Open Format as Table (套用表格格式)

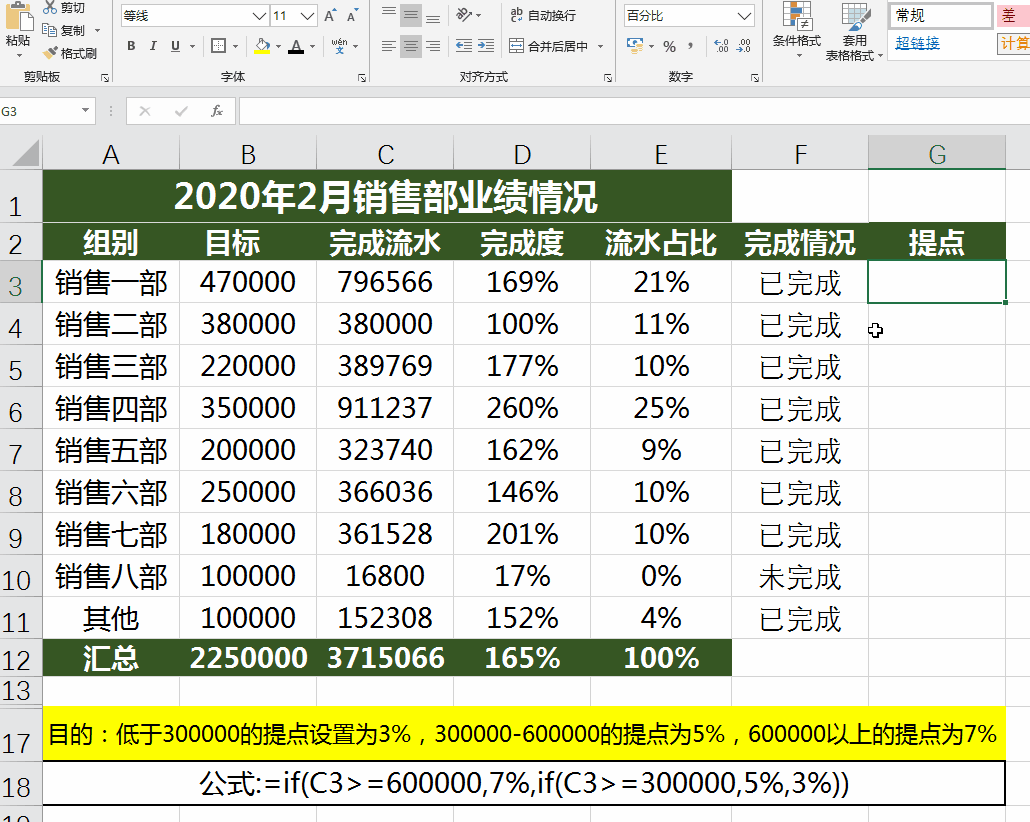854,32
